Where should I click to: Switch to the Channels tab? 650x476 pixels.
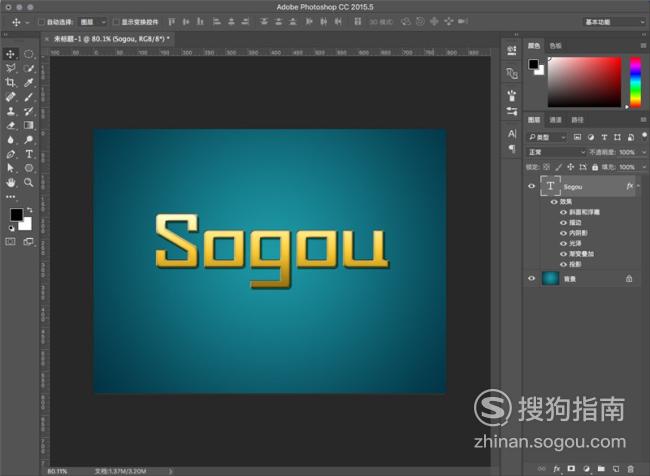[555, 120]
